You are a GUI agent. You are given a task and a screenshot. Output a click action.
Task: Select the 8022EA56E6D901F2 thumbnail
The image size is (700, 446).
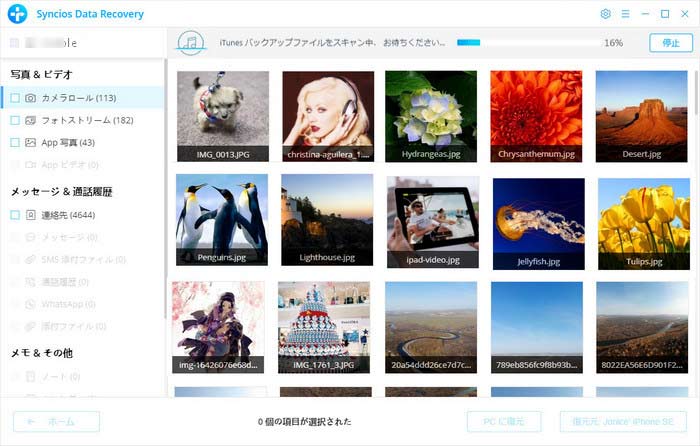(x=642, y=327)
